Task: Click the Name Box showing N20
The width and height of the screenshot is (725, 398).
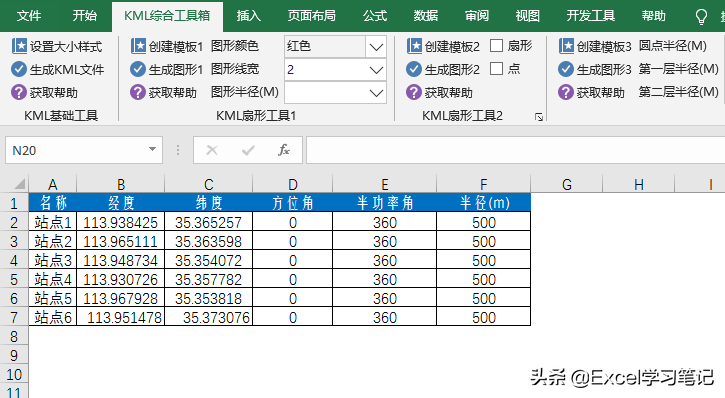Action: coord(84,150)
